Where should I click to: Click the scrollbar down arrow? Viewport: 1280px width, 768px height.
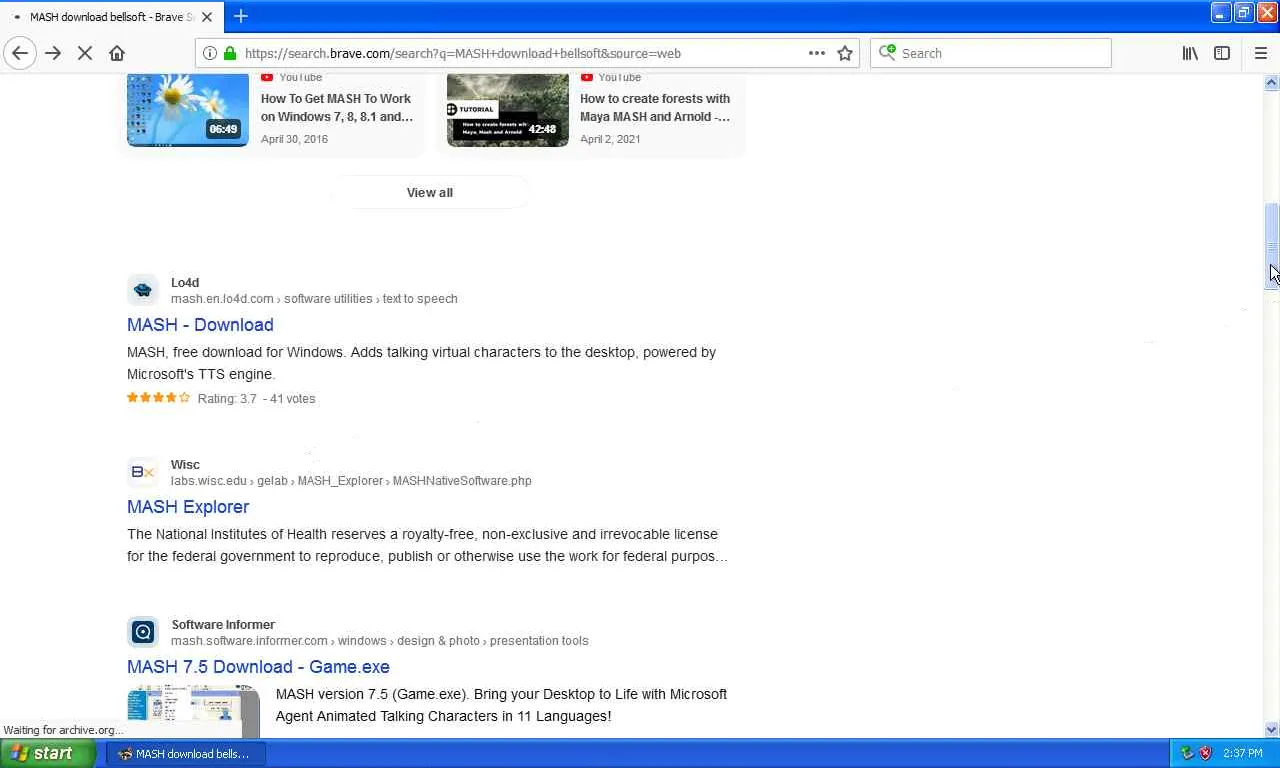[1272, 730]
